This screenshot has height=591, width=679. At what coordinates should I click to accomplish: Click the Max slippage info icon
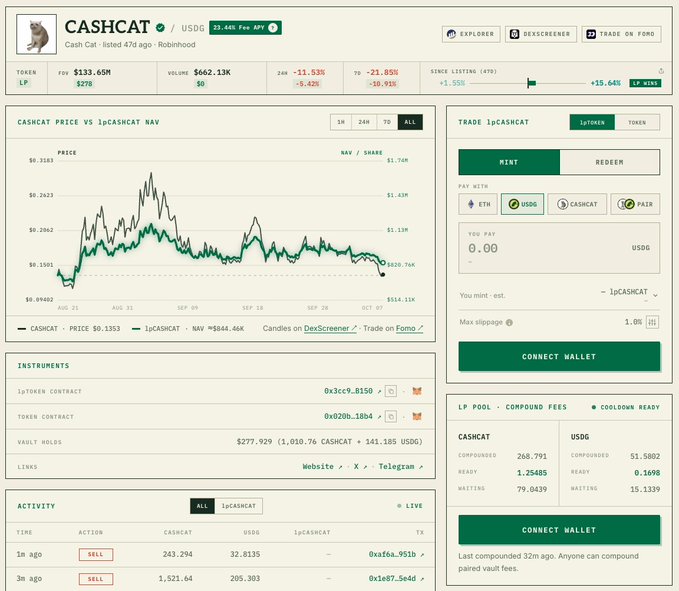click(509, 323)
